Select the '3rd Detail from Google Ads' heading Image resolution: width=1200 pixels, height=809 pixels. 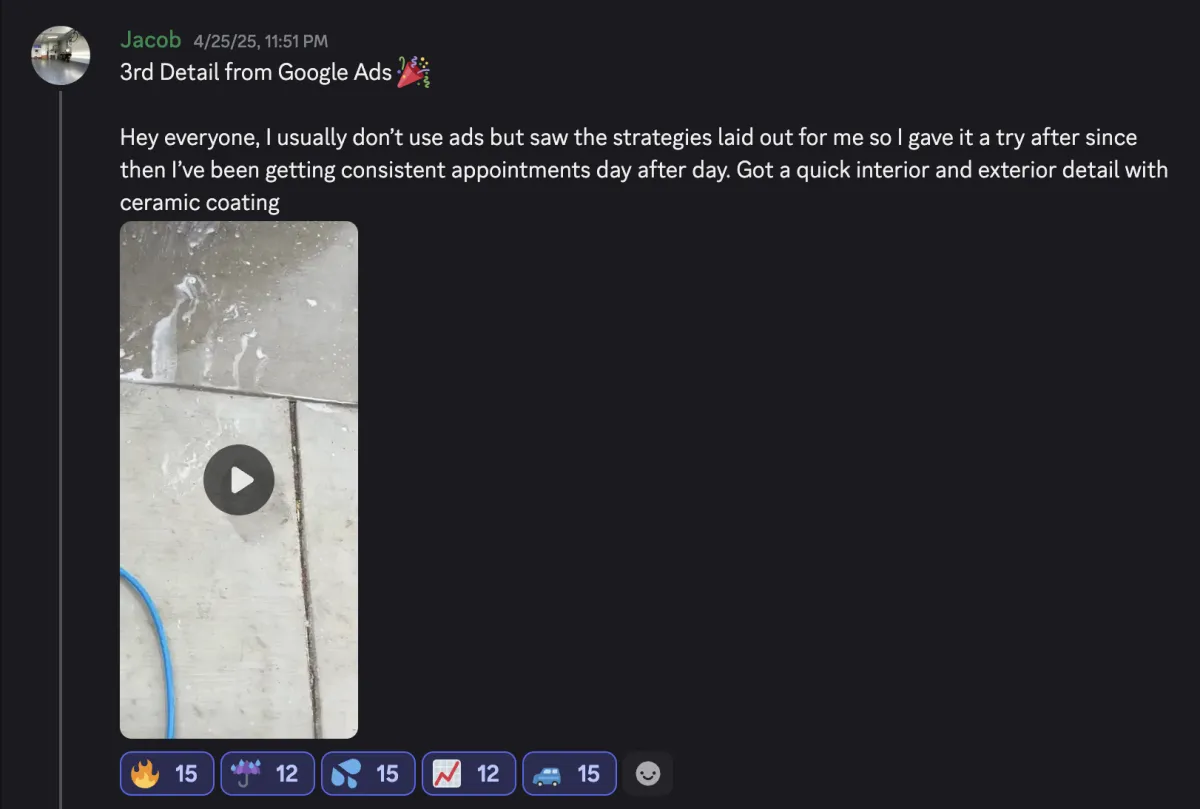(256, 73)
